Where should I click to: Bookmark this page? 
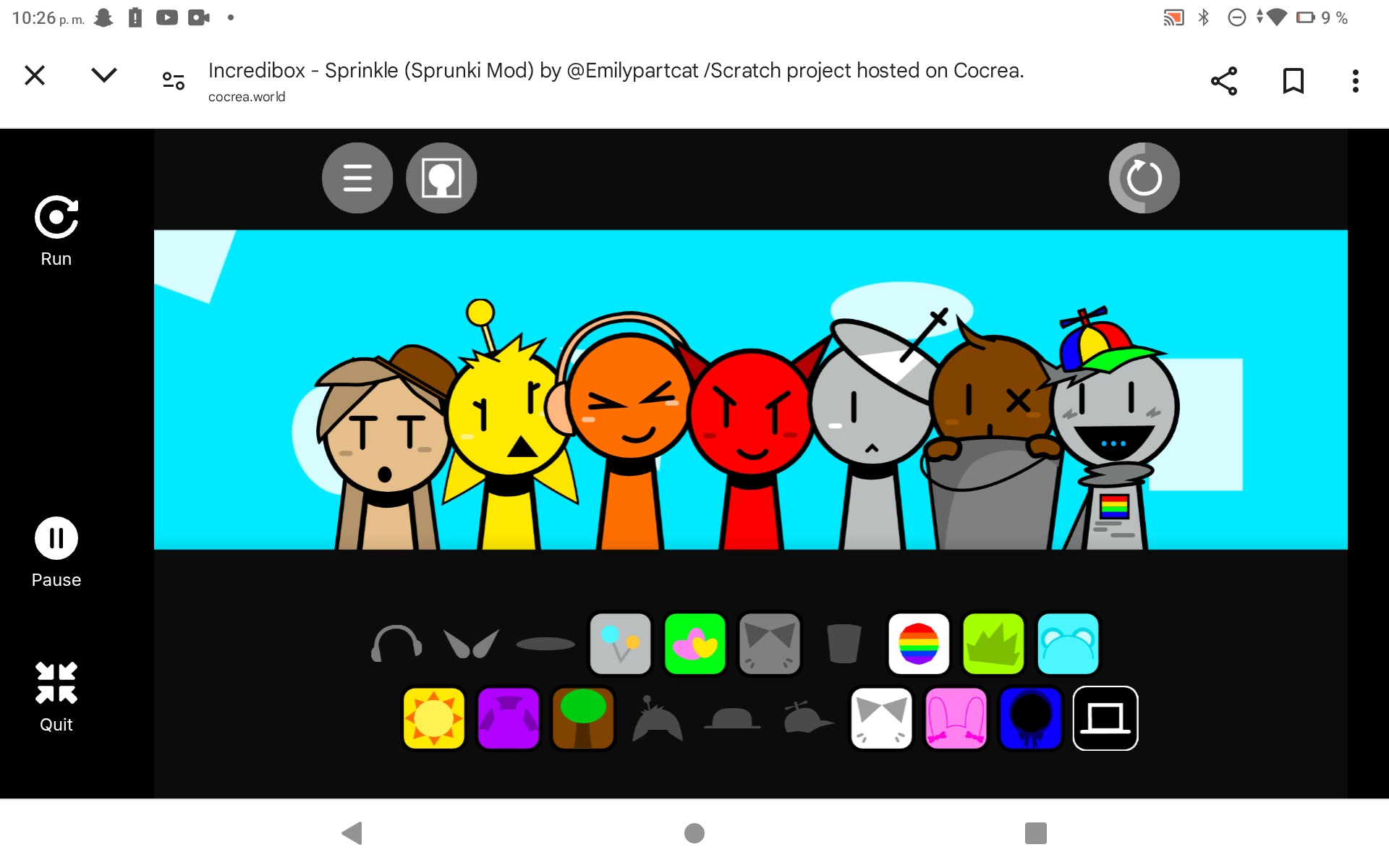point(1294,81)
